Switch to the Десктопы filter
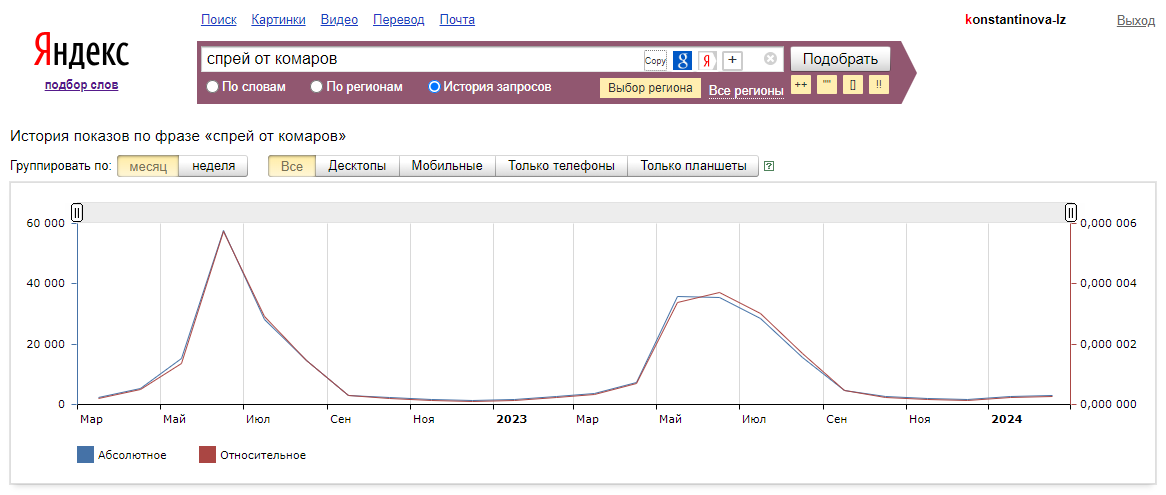The image size is (1166, 495). (357, 166)
